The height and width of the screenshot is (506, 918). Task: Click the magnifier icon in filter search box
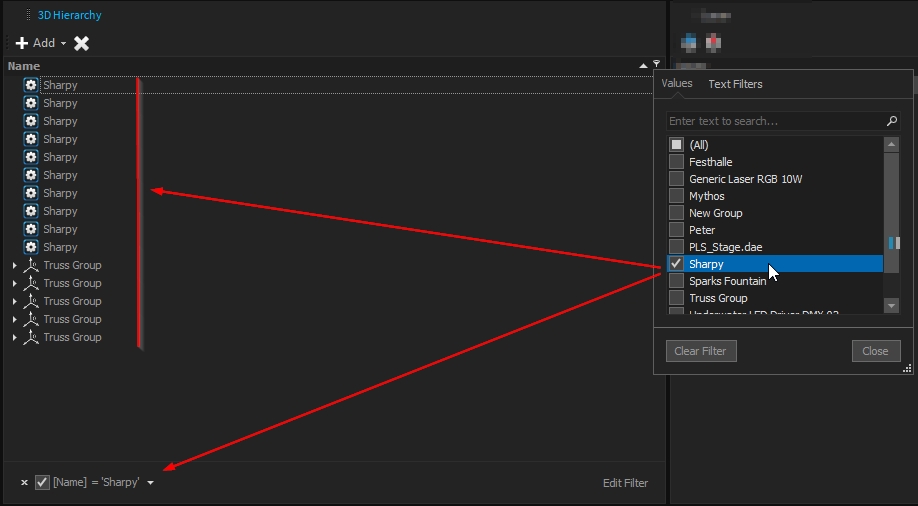click(x=892, y=121)
